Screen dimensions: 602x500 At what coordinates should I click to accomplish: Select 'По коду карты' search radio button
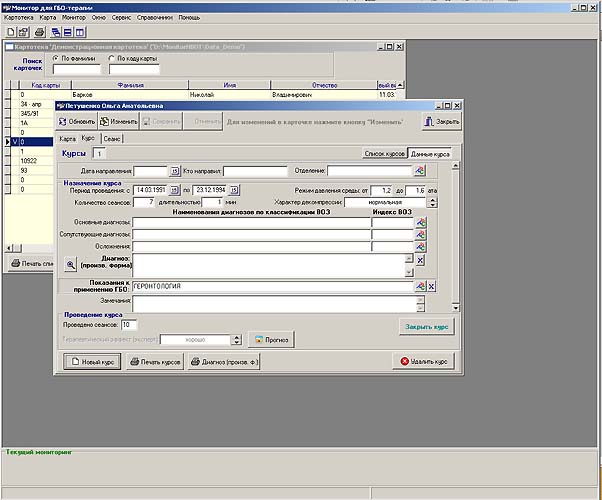point(112,58)
